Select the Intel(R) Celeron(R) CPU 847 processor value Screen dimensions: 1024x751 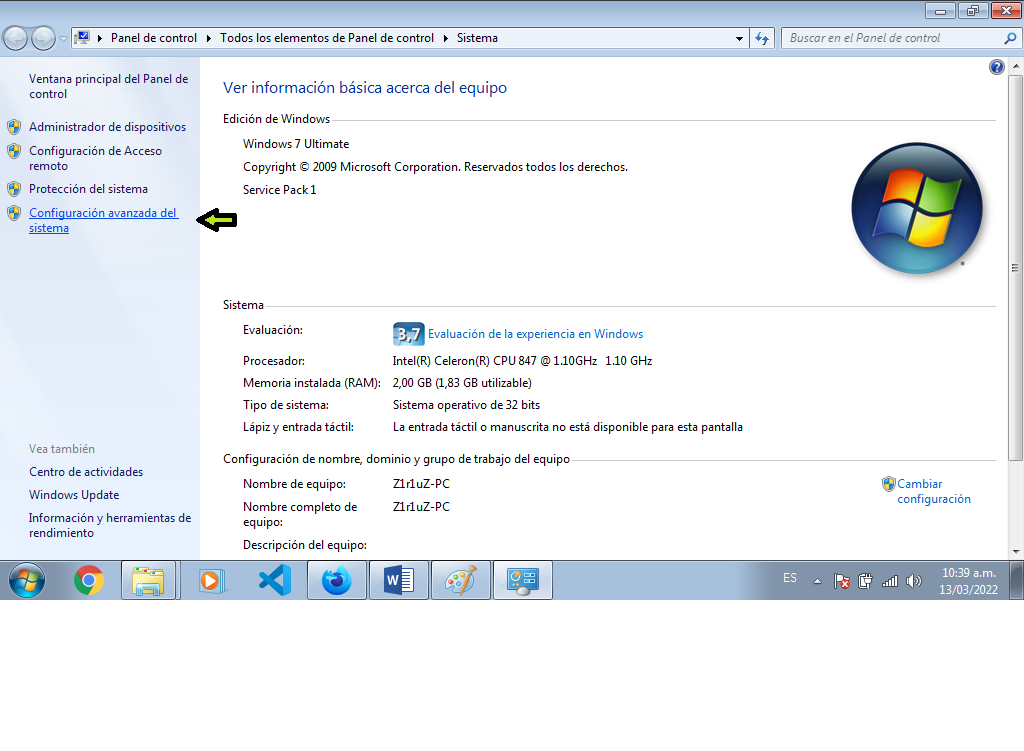click(x=522, y=360)
